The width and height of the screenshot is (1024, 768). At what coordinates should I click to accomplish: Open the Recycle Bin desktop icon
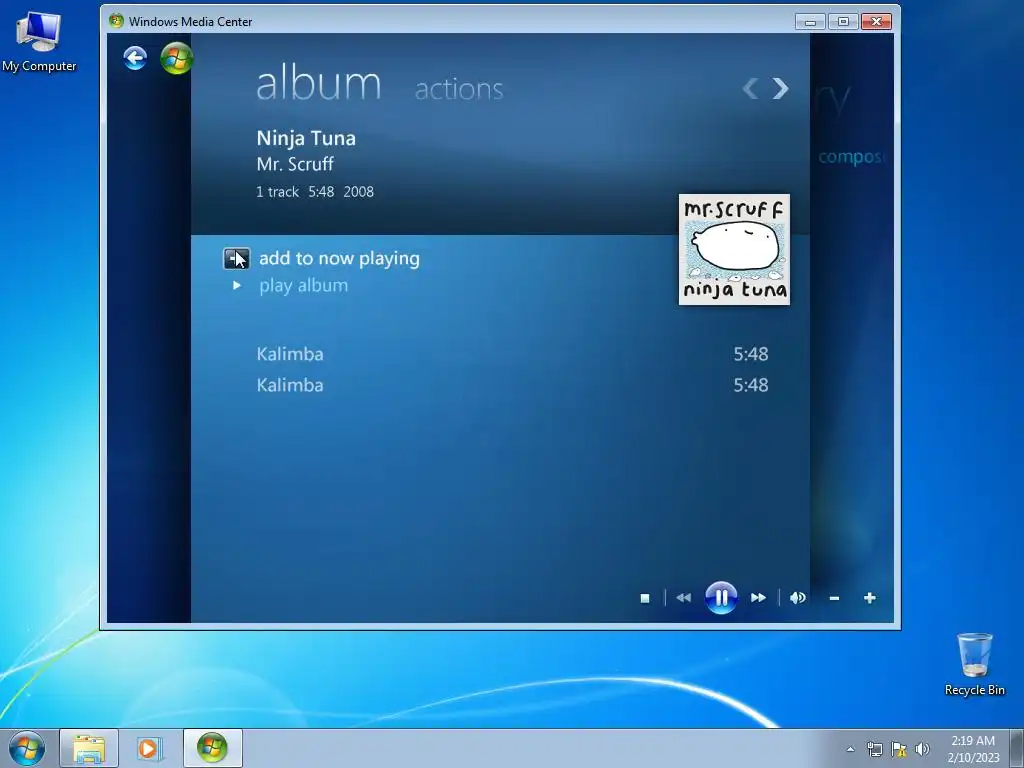974,664
